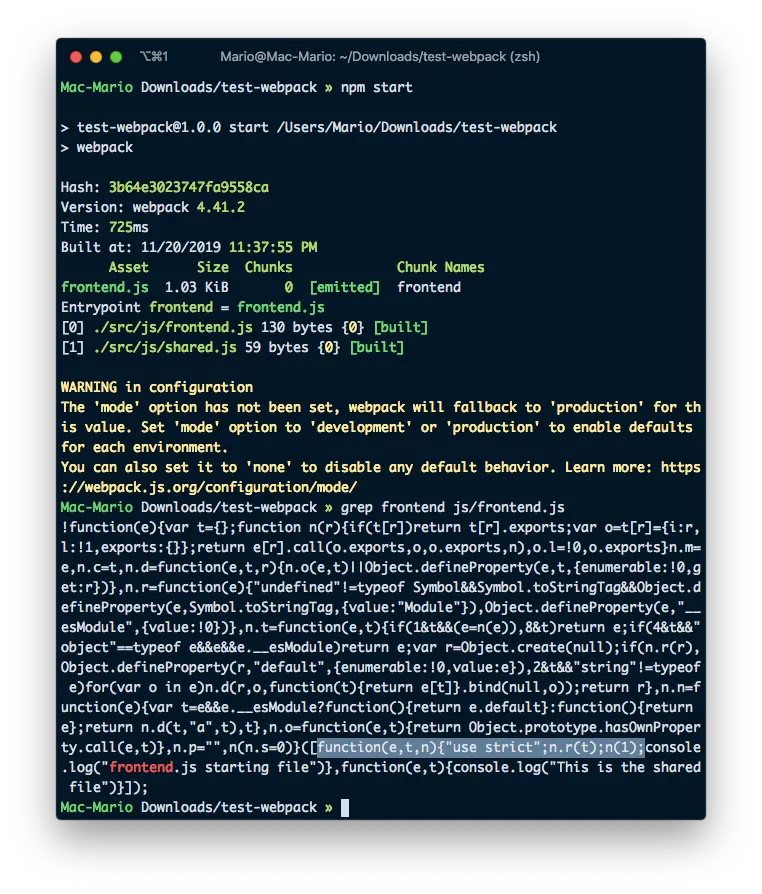
Task: Click the asset size '1.03 KiB'
Action: (x=197, y=287)
